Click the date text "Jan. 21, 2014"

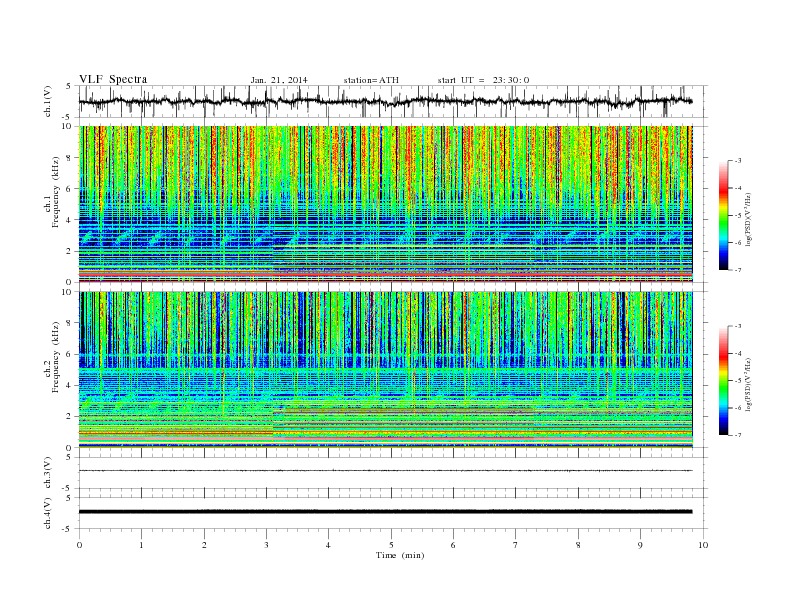(279, 80)
